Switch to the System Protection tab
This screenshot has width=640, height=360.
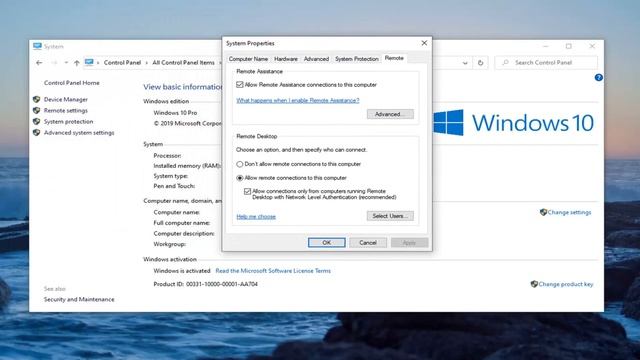click(357, 59)
